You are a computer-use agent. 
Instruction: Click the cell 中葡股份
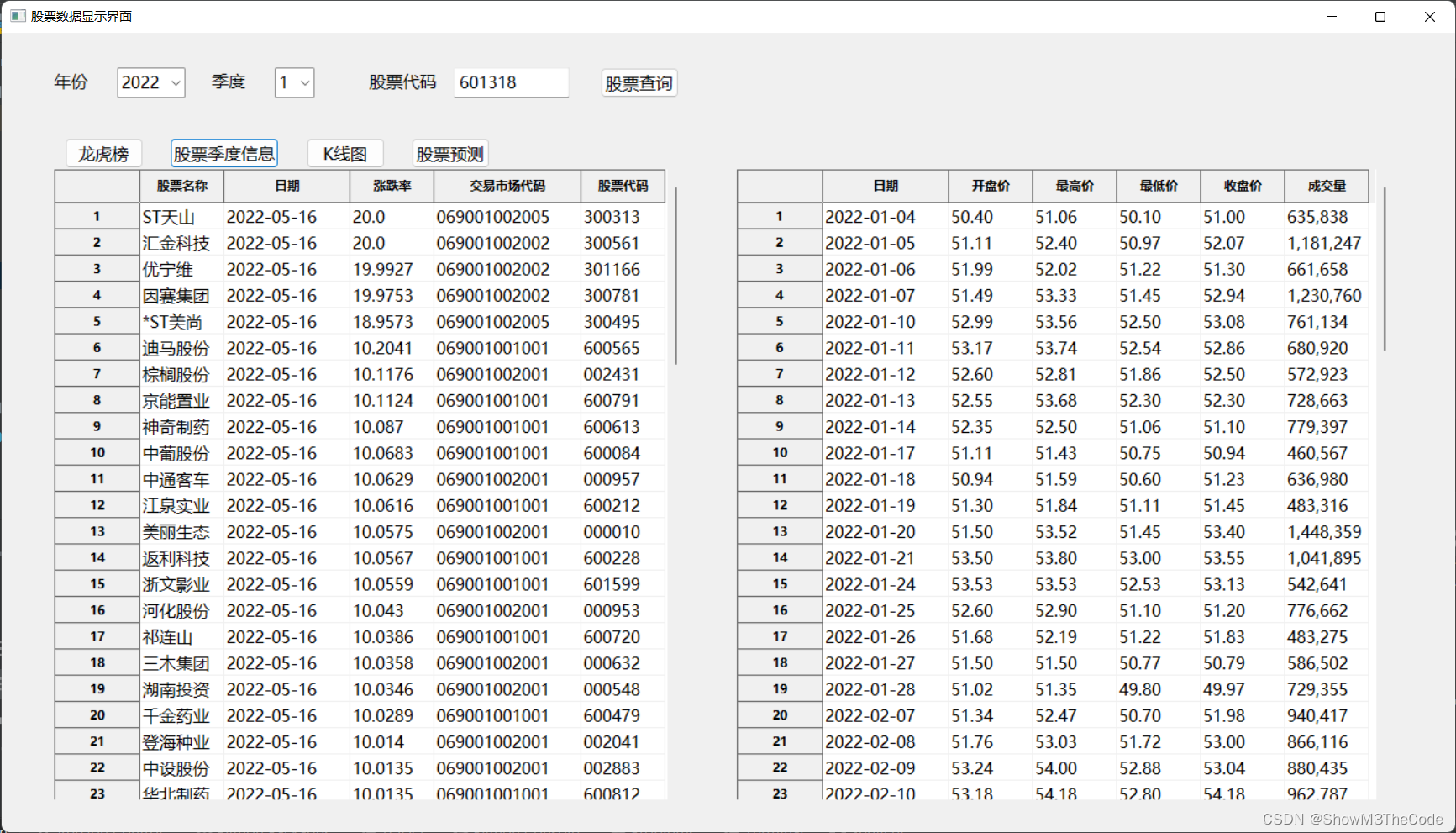click(x=181, y=453)
